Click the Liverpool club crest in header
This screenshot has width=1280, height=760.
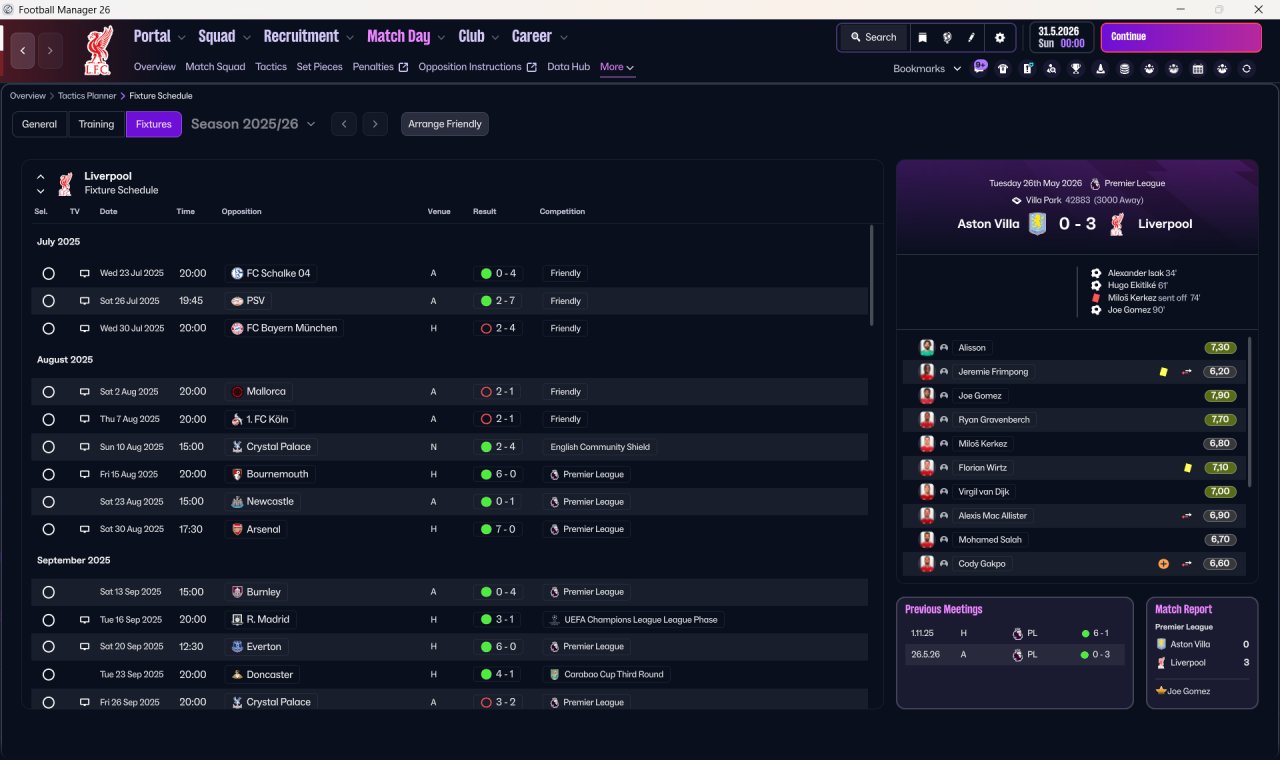coord(99,50)
